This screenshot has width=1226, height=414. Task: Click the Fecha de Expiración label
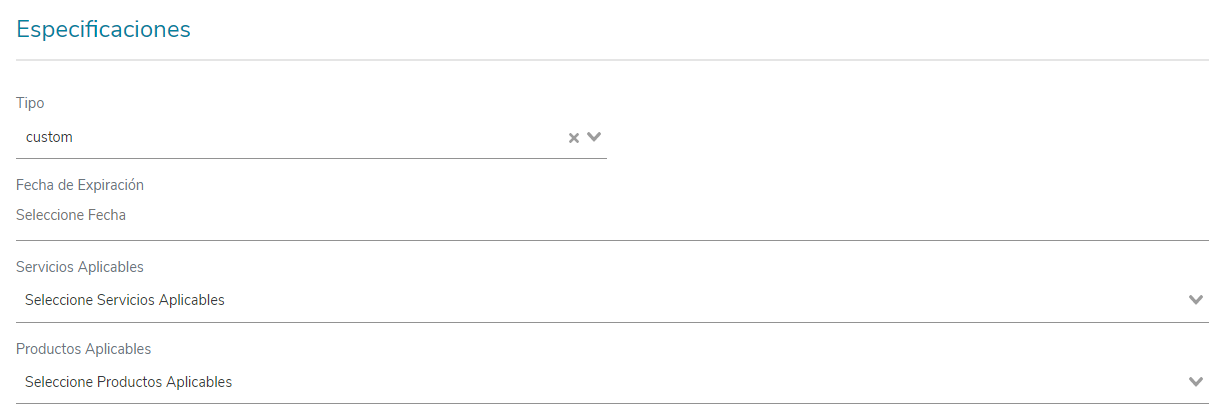click(80, 185)
